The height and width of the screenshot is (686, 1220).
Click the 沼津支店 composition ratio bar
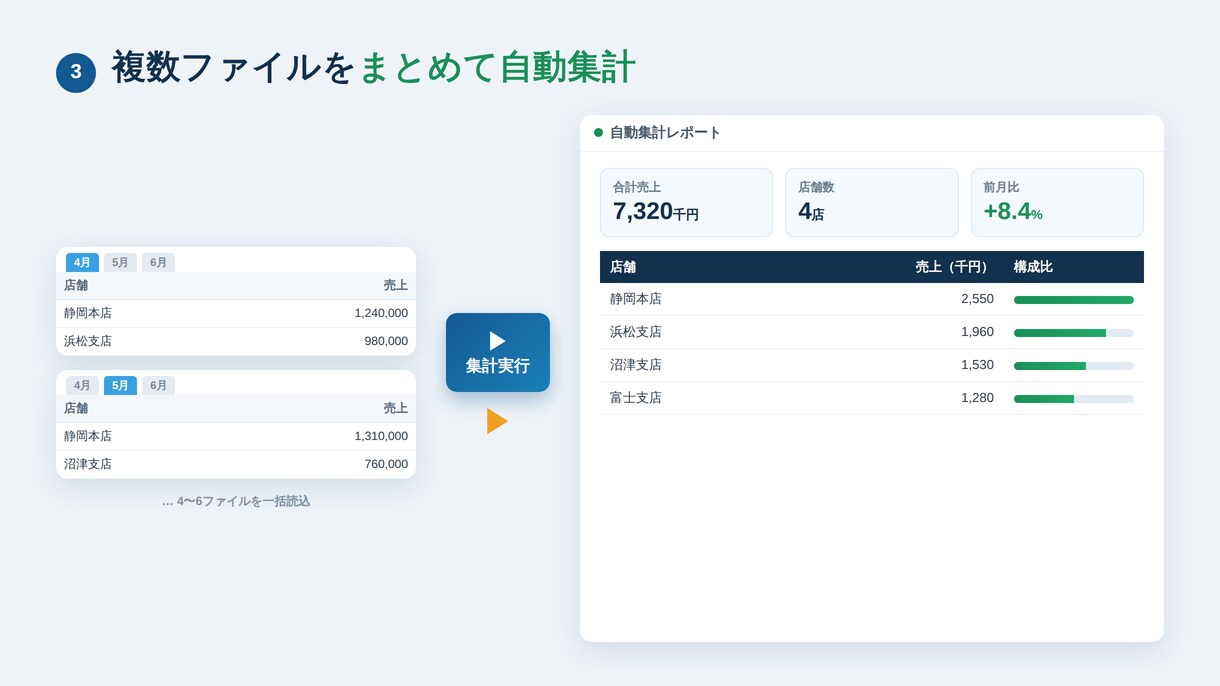pyautogui.click(x=1074, y=366)
